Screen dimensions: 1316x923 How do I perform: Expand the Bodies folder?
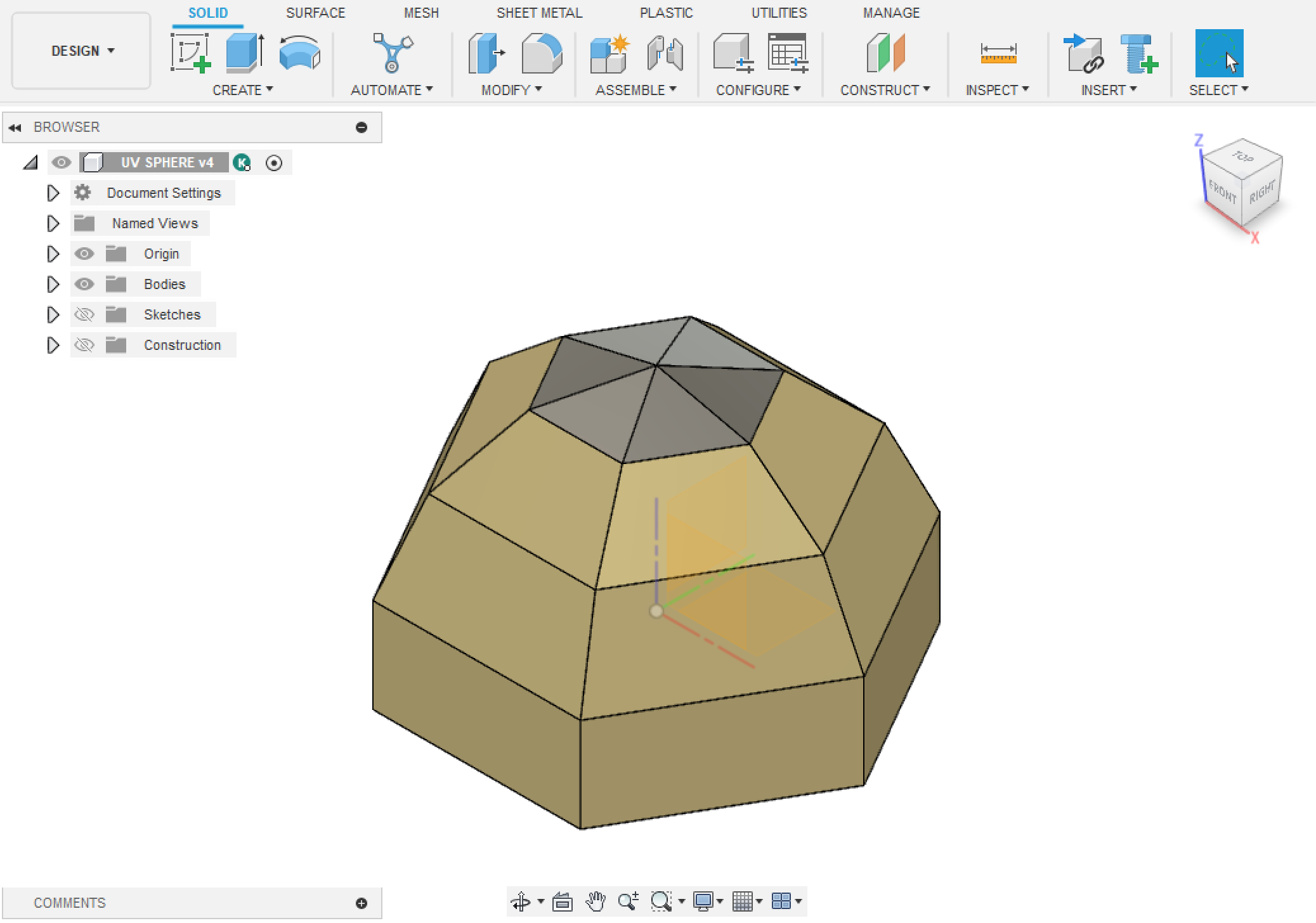coord(53,284)
